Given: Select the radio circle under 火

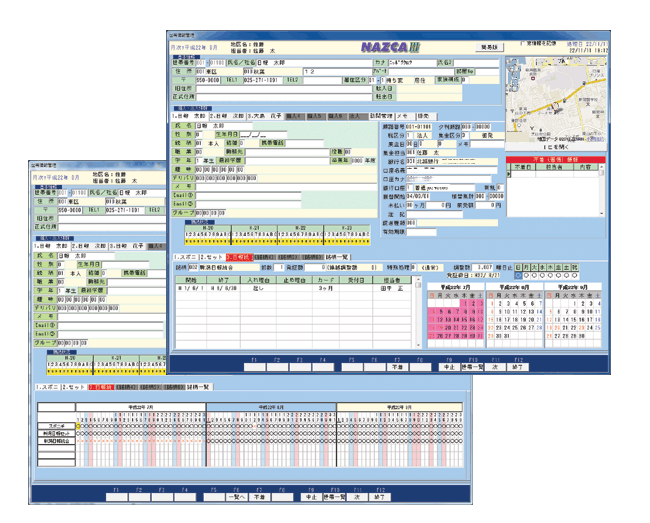Looking at the screenshot, I should pyautogui.click(x=534, y=275).
